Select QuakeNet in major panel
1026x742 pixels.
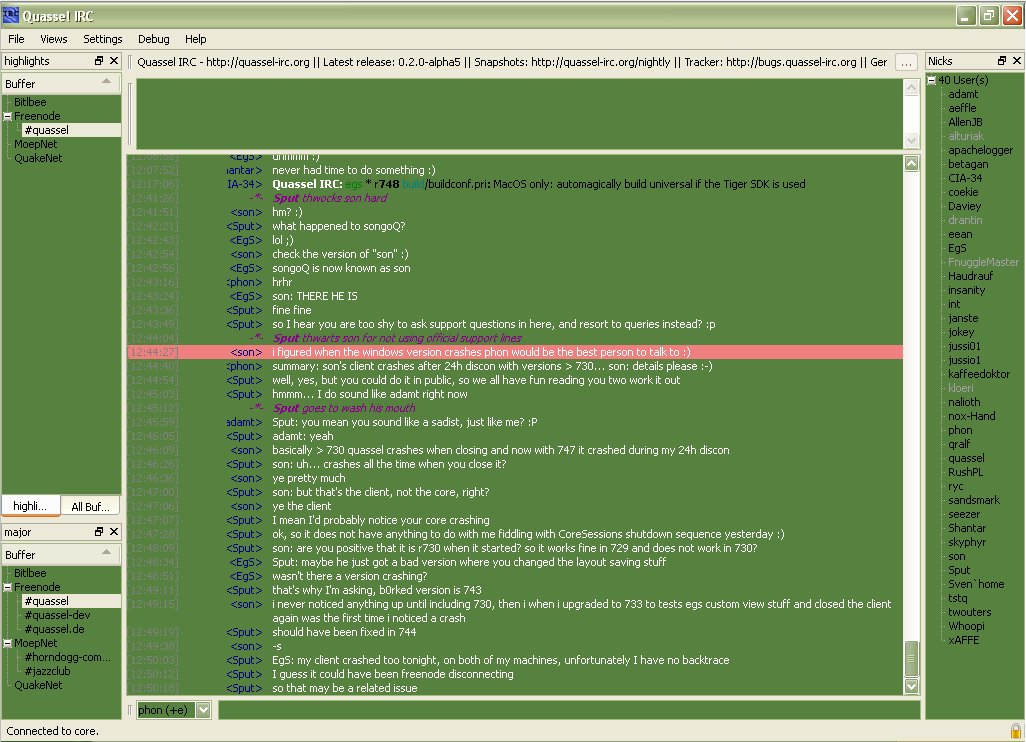point(38,686)
